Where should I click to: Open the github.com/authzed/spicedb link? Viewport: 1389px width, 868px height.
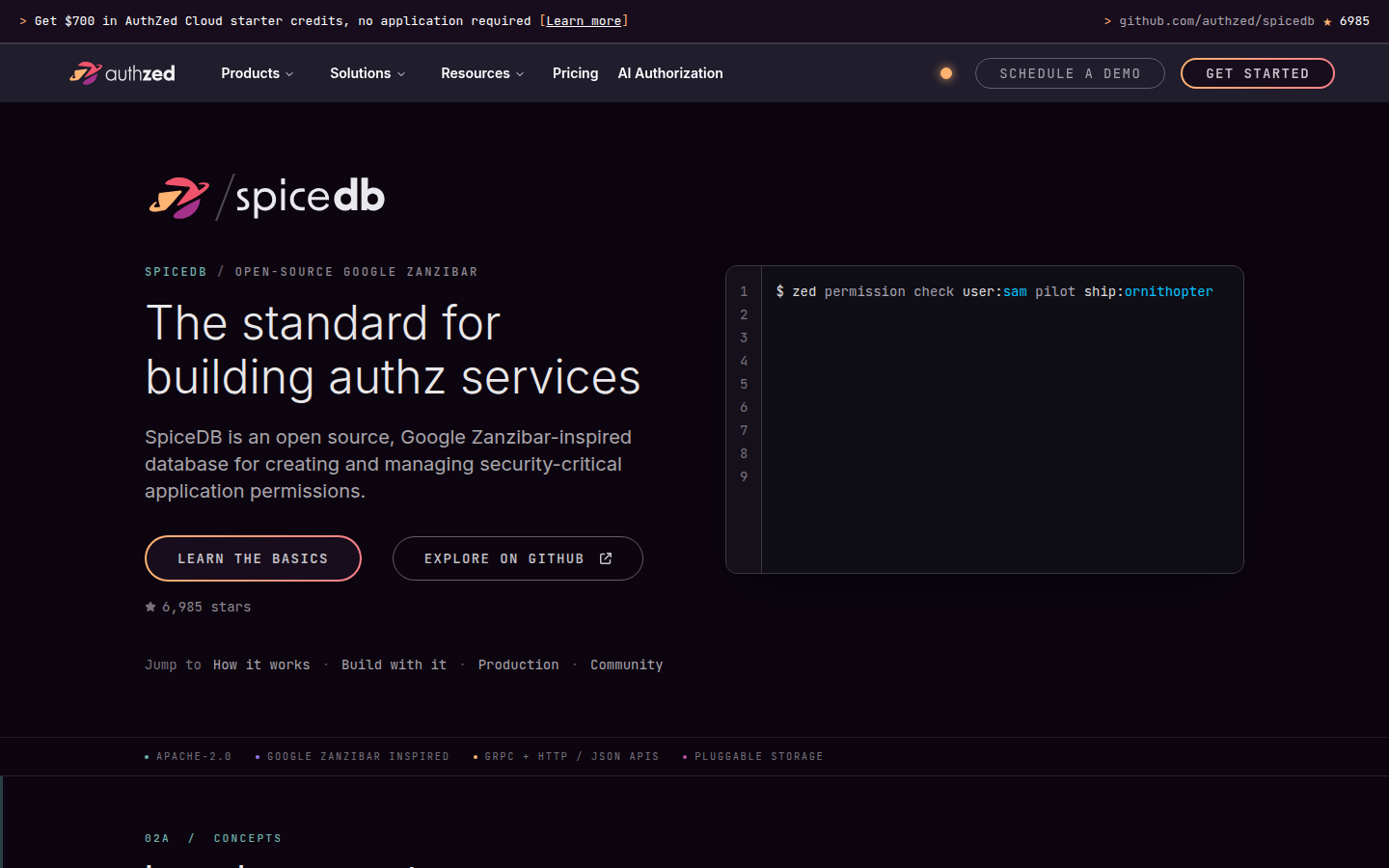[1216, 21]
